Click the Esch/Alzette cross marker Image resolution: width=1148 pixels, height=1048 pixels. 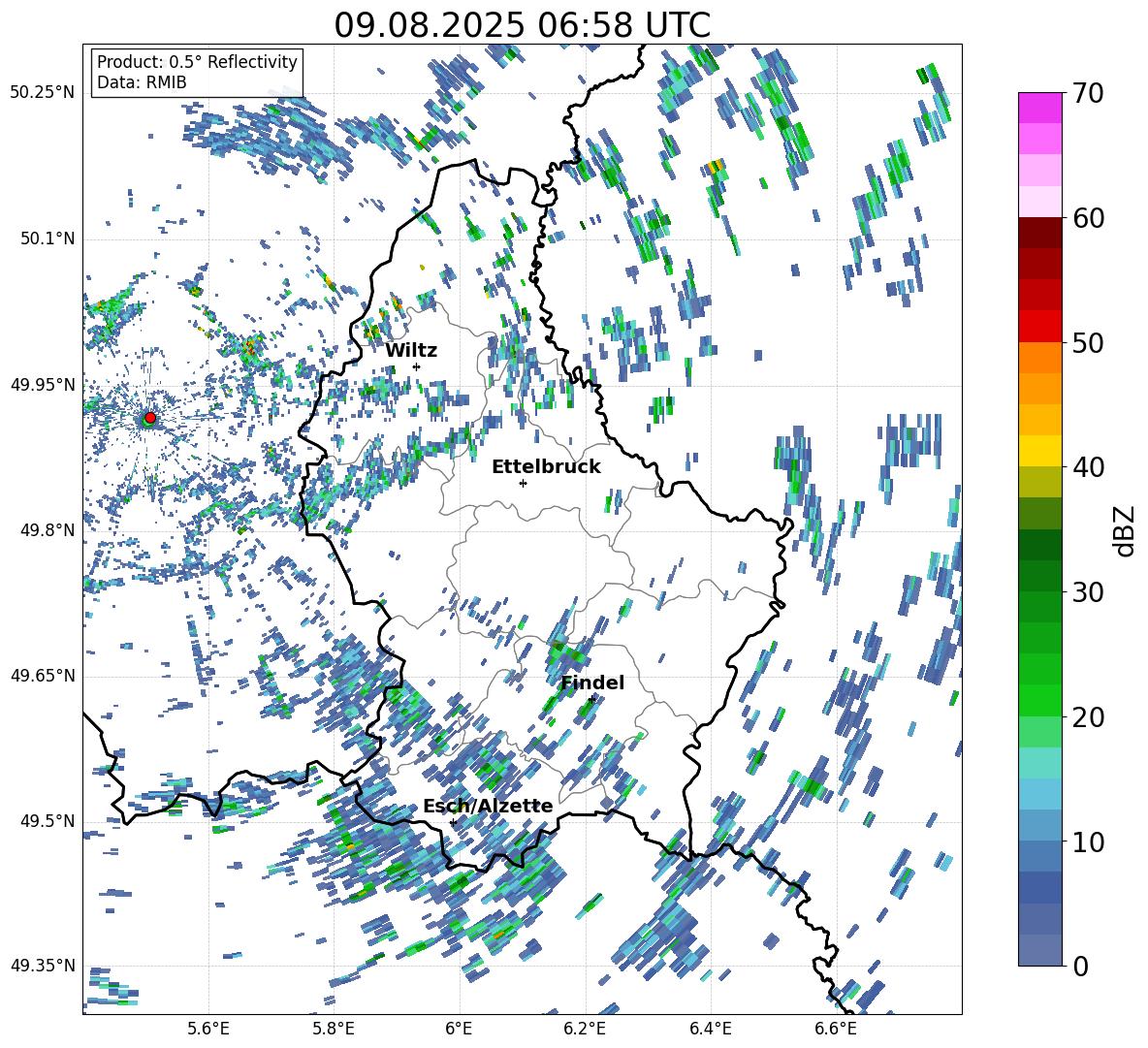[453, 822]
